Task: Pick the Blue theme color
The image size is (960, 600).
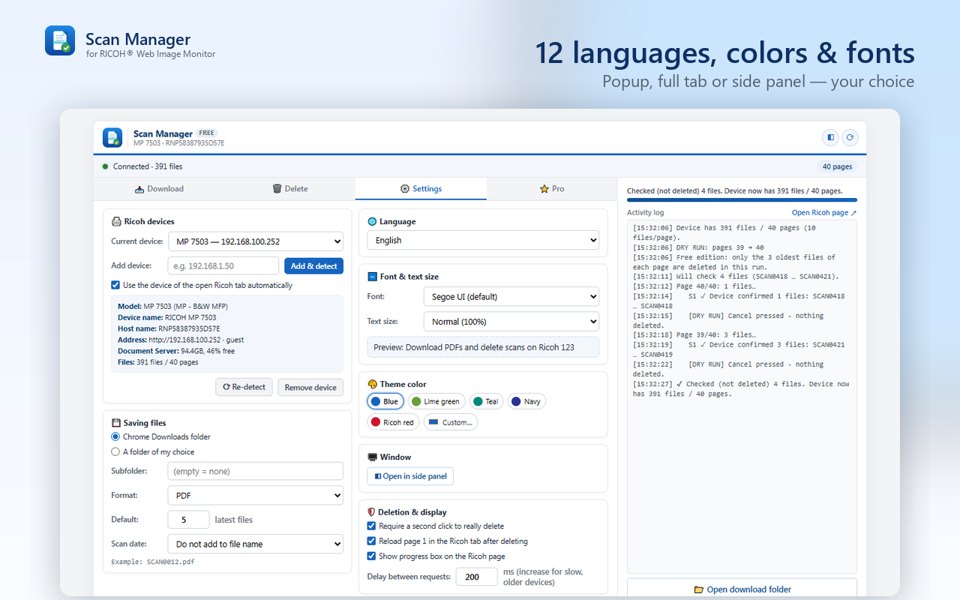Action: click(x=385, y=402)
